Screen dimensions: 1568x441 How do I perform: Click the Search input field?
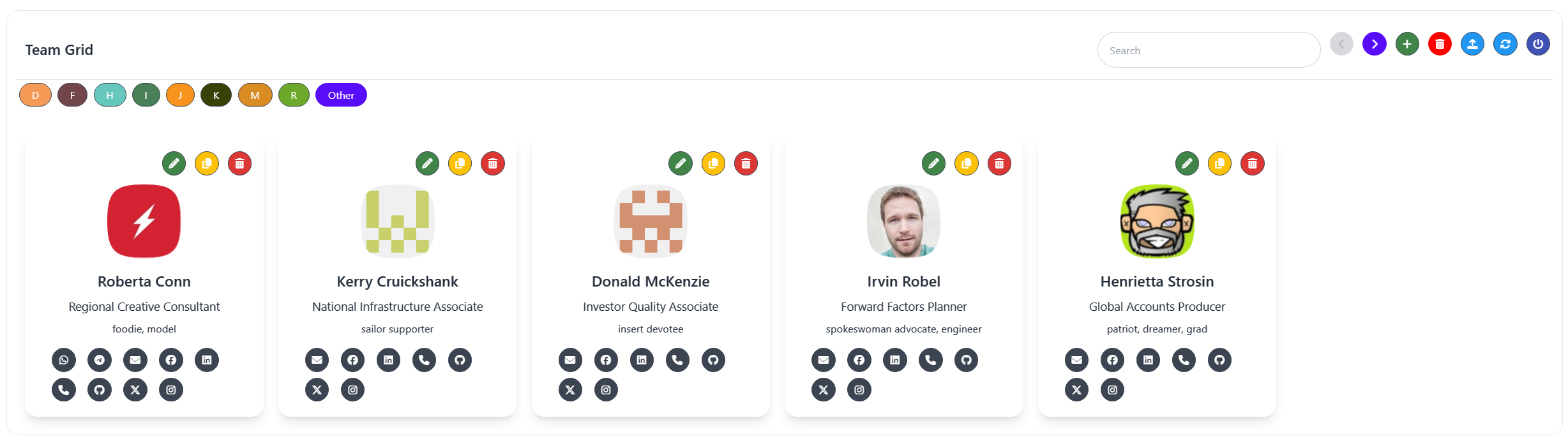(x=1209, y=50)
